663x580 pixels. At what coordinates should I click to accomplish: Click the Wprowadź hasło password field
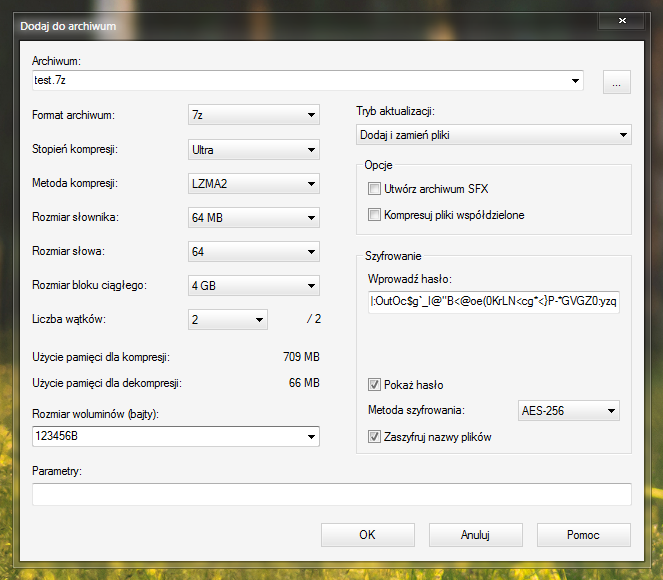tap(494, 301)
